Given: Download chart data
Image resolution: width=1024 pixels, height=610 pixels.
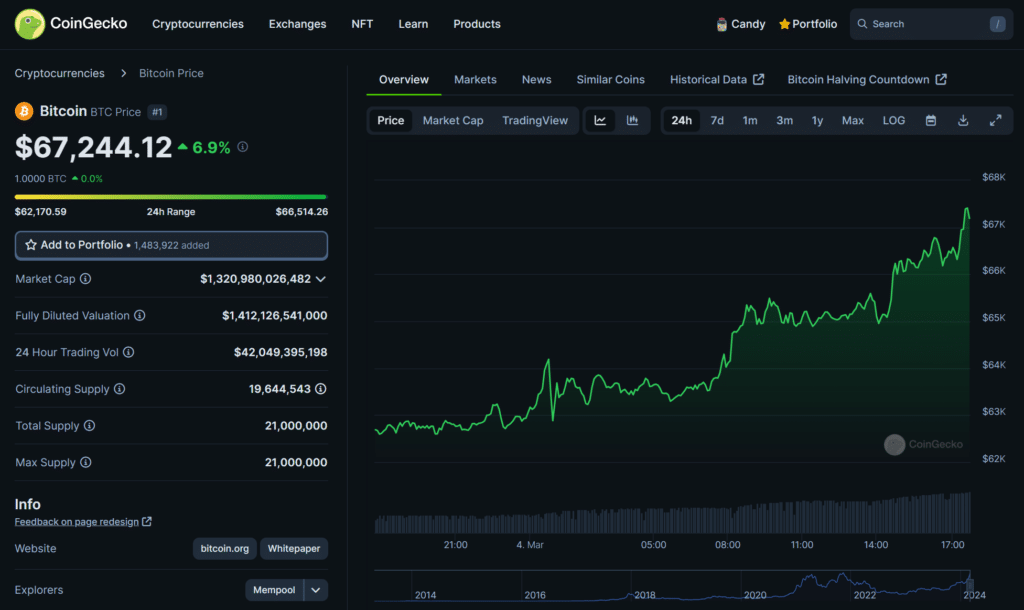Looking at the screenshot, I should [x=963, y=120].
